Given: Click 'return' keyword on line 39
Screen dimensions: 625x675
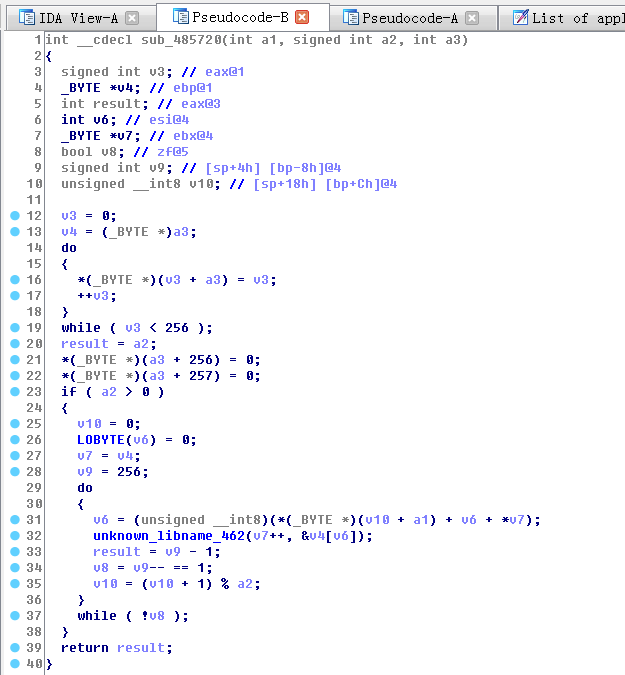Looking at the screenshot, I should click(85, 648).
